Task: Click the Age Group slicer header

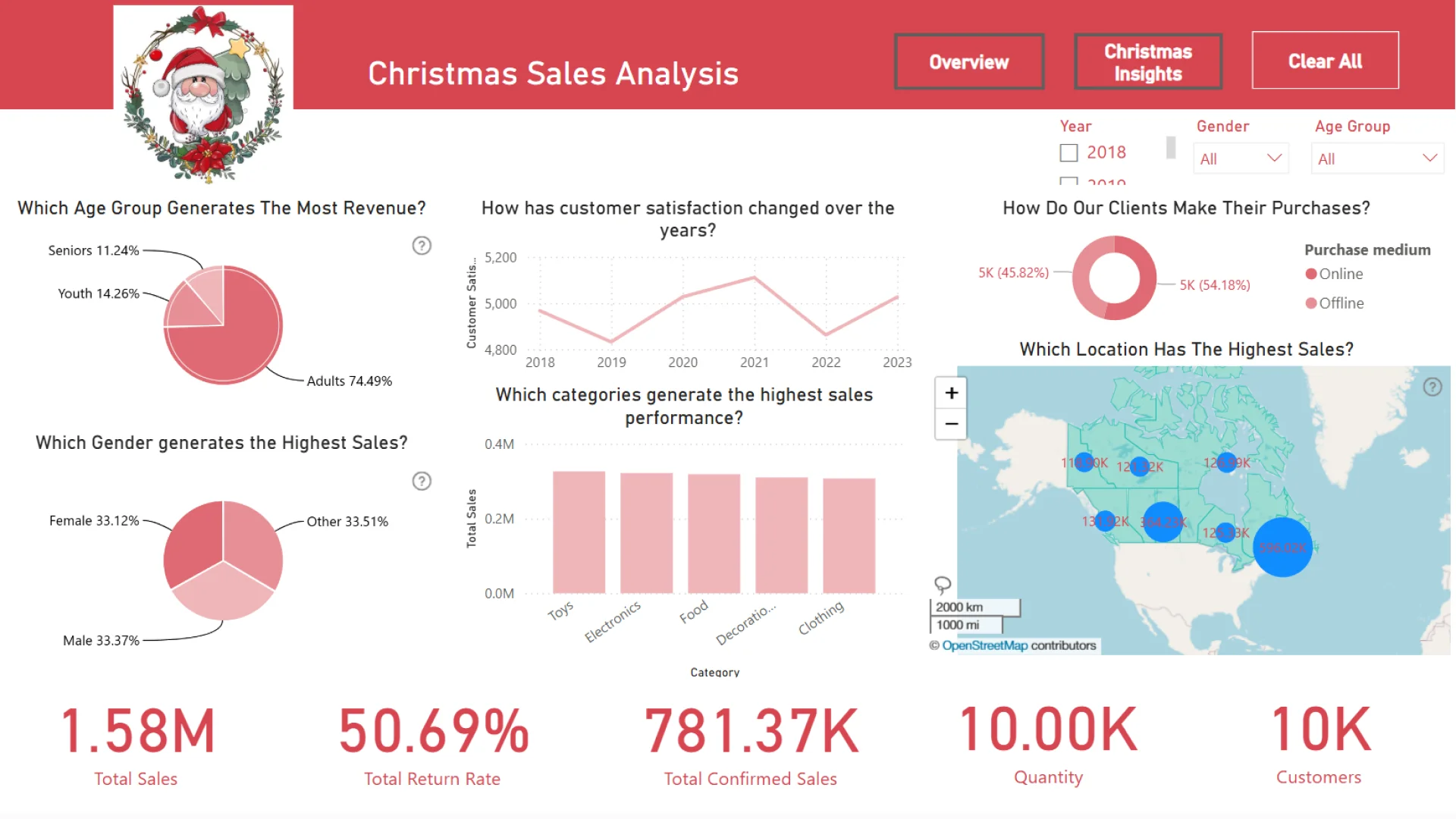Action: (x=1352, y=126)
